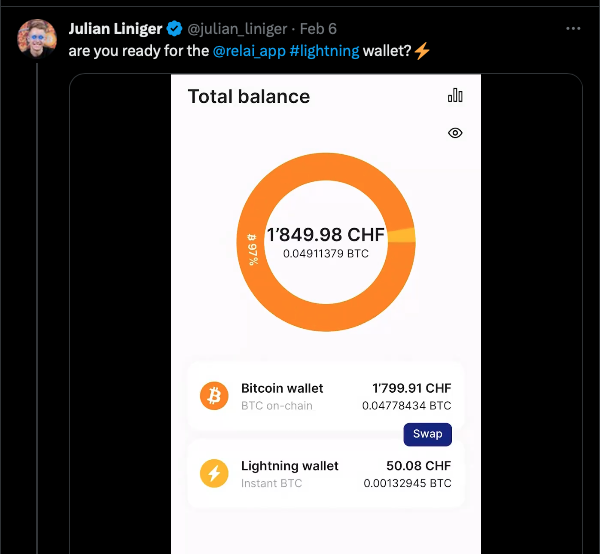Click the orange Bitcoin wallet icon
This screenshot has width=600, height=554.
tap(214, 396)
